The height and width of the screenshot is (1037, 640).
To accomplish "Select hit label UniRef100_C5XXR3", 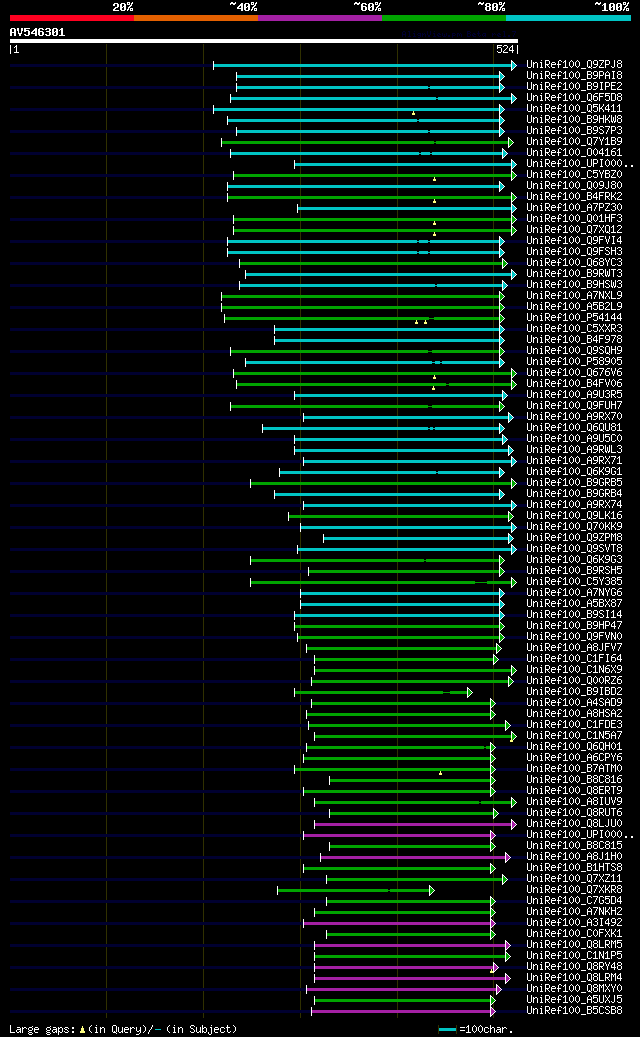I will coord(574,328).
